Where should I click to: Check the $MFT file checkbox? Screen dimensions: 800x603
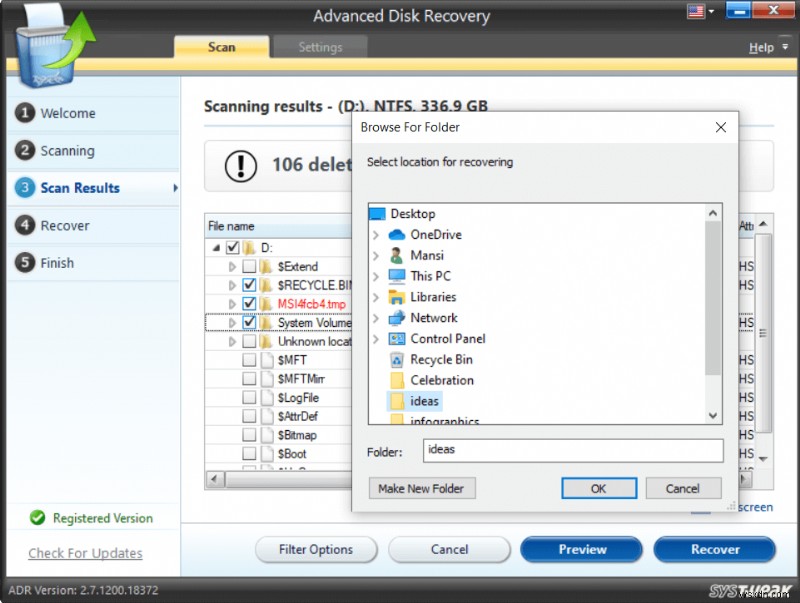tap(249, 360)
